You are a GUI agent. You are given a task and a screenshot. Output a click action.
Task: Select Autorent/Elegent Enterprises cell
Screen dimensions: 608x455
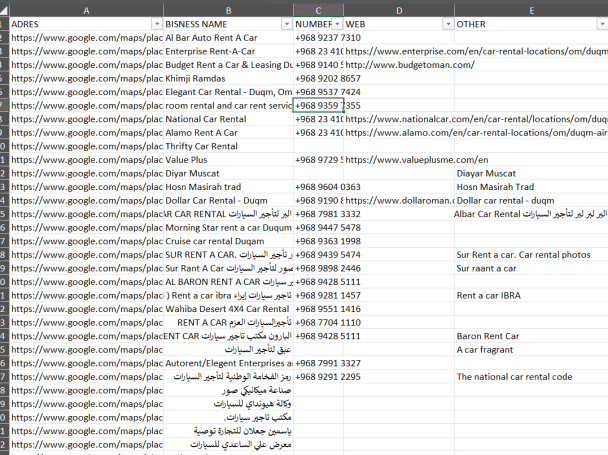pyautogui.click(x=228, y=363)
